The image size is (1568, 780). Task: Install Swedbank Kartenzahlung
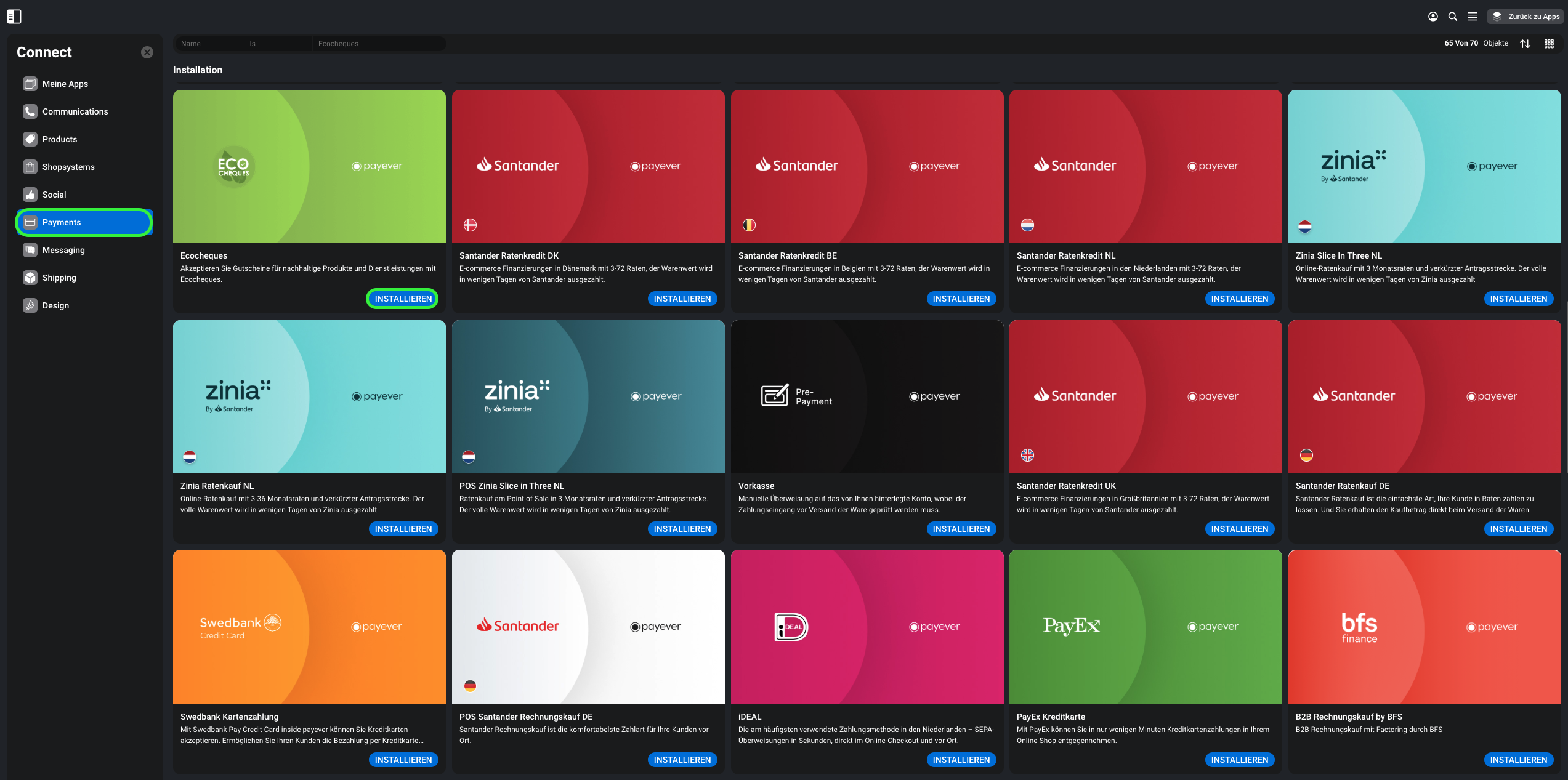pyautogui.click(x=403, y=760)
